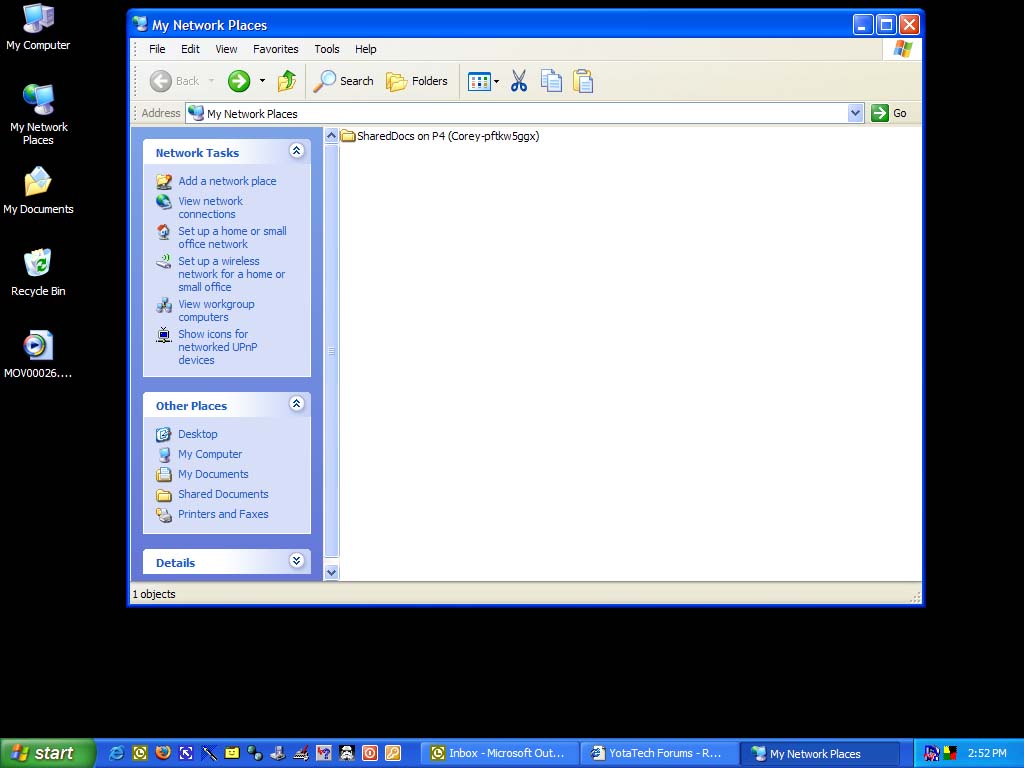1024x768 pixels.
Task: Open the Edit menu
Action: (190, 49)
